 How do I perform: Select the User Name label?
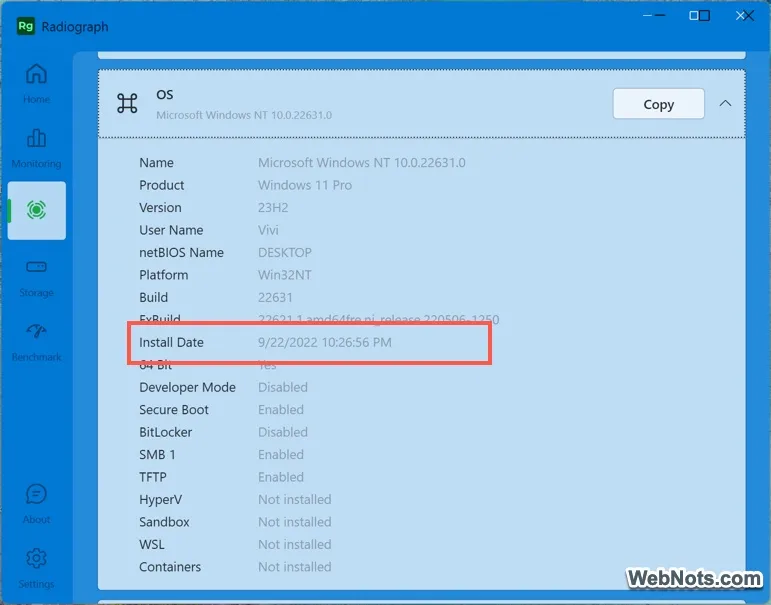(171, 230)
